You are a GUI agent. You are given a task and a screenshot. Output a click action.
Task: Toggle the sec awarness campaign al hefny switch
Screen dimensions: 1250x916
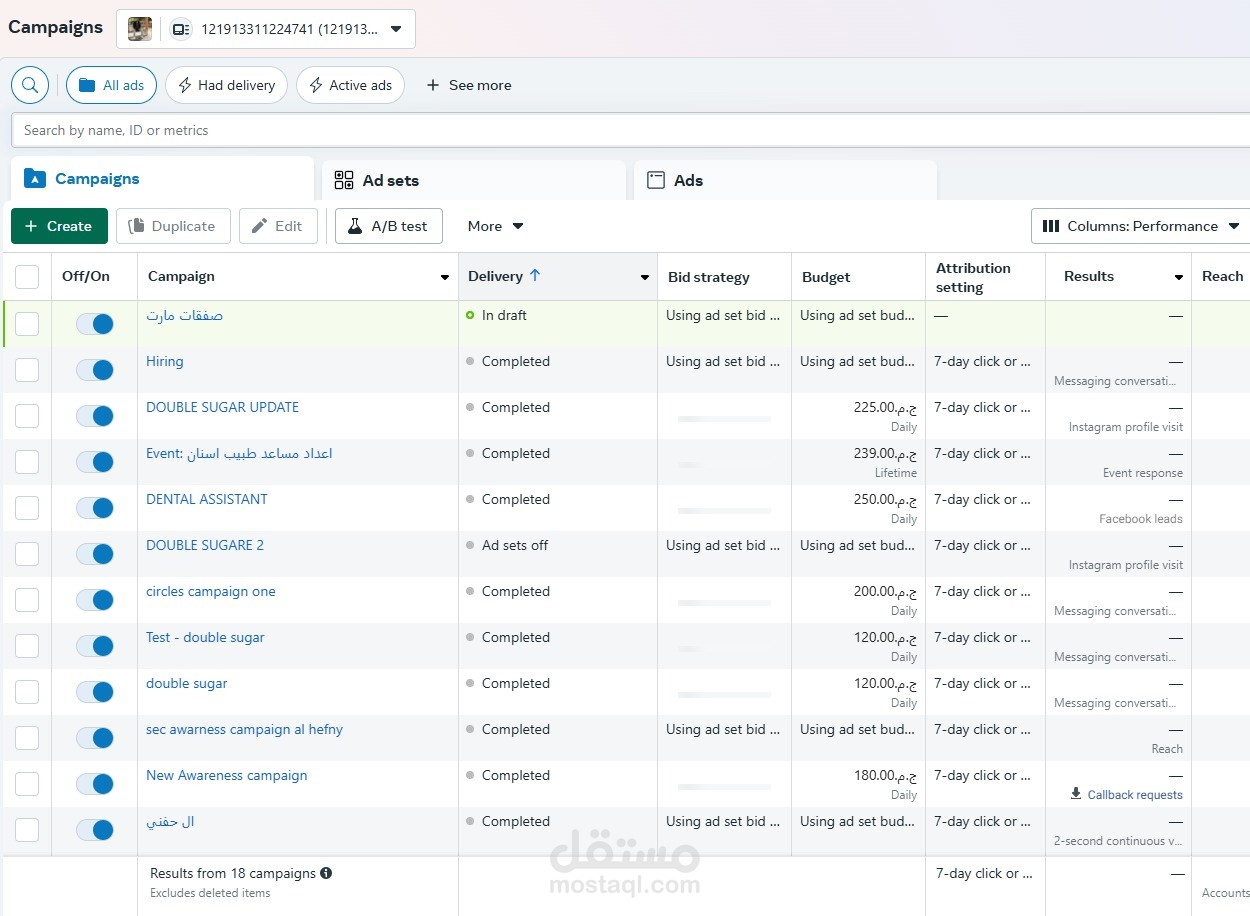click(95, 737)
